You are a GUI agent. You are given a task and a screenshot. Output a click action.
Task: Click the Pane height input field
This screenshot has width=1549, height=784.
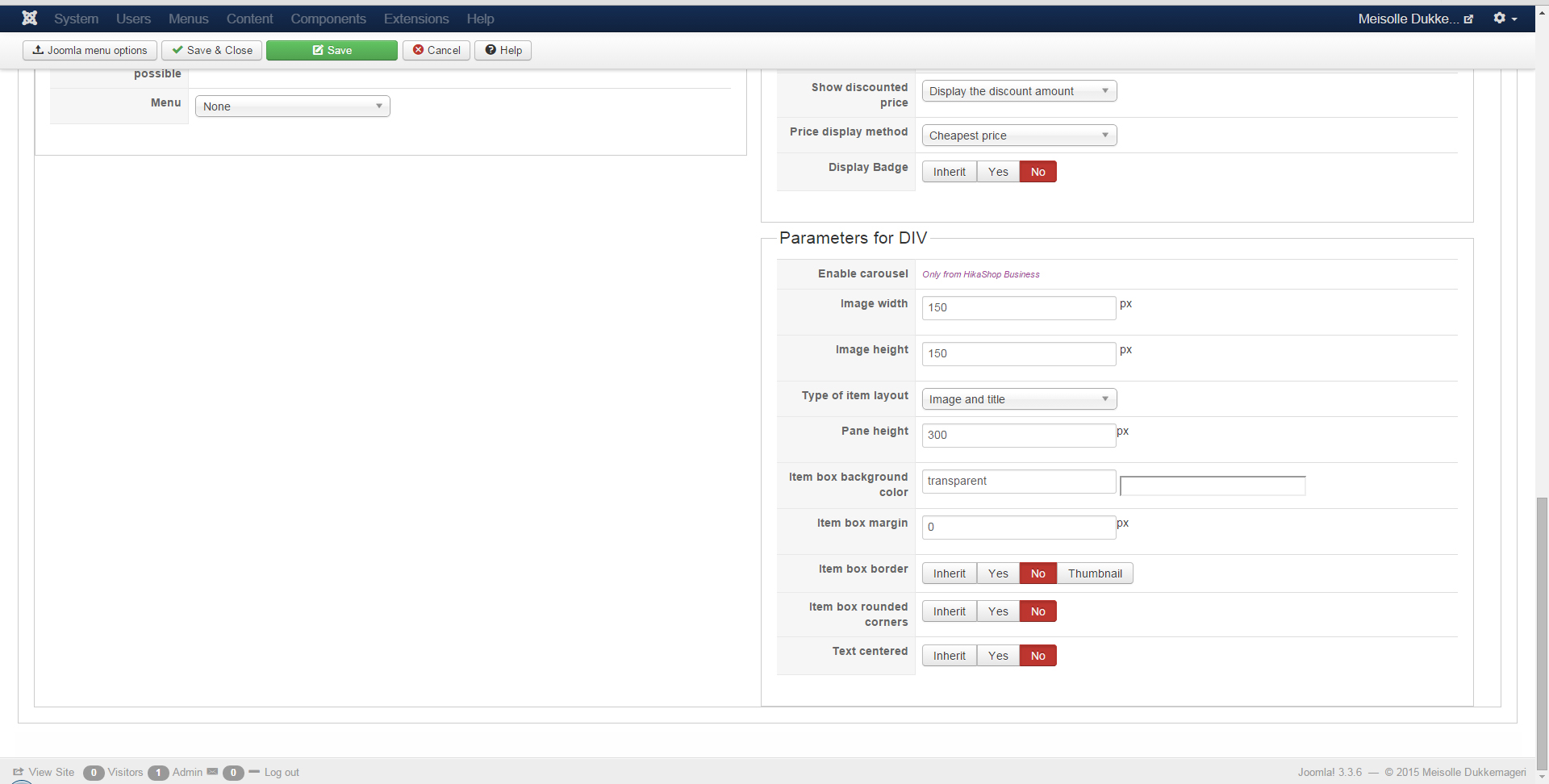pyautogui.click(x=1019, y=435)
